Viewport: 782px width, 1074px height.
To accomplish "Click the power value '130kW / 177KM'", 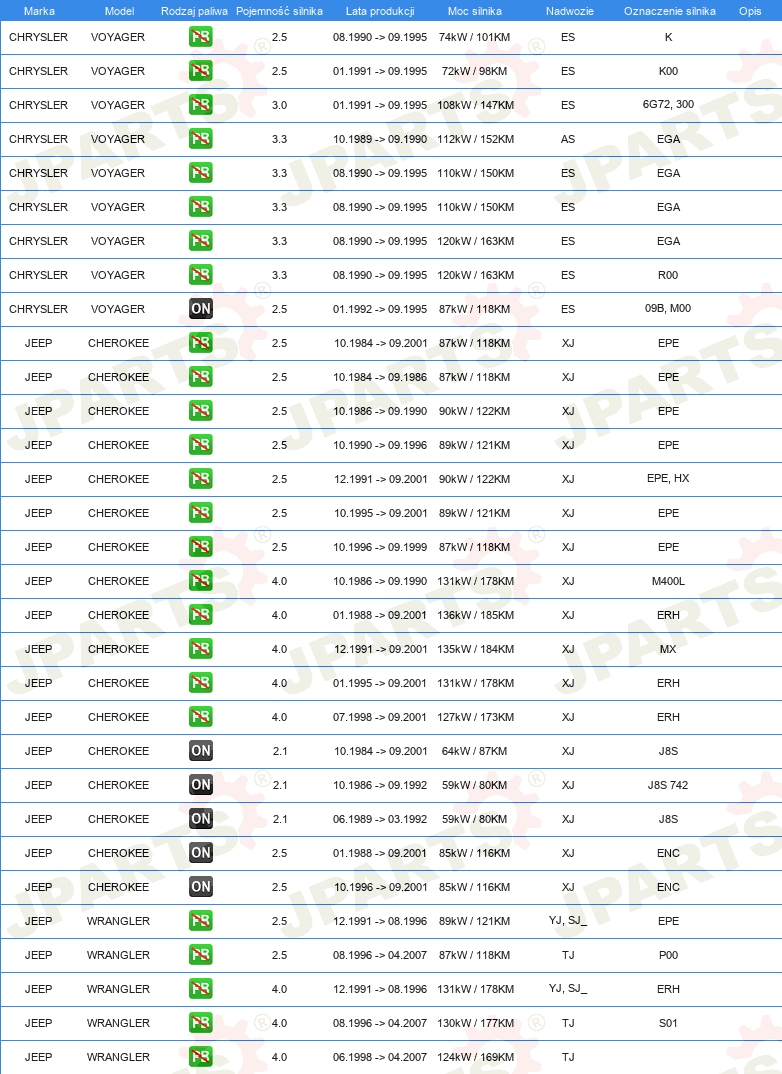I will tap(475, 1023).
